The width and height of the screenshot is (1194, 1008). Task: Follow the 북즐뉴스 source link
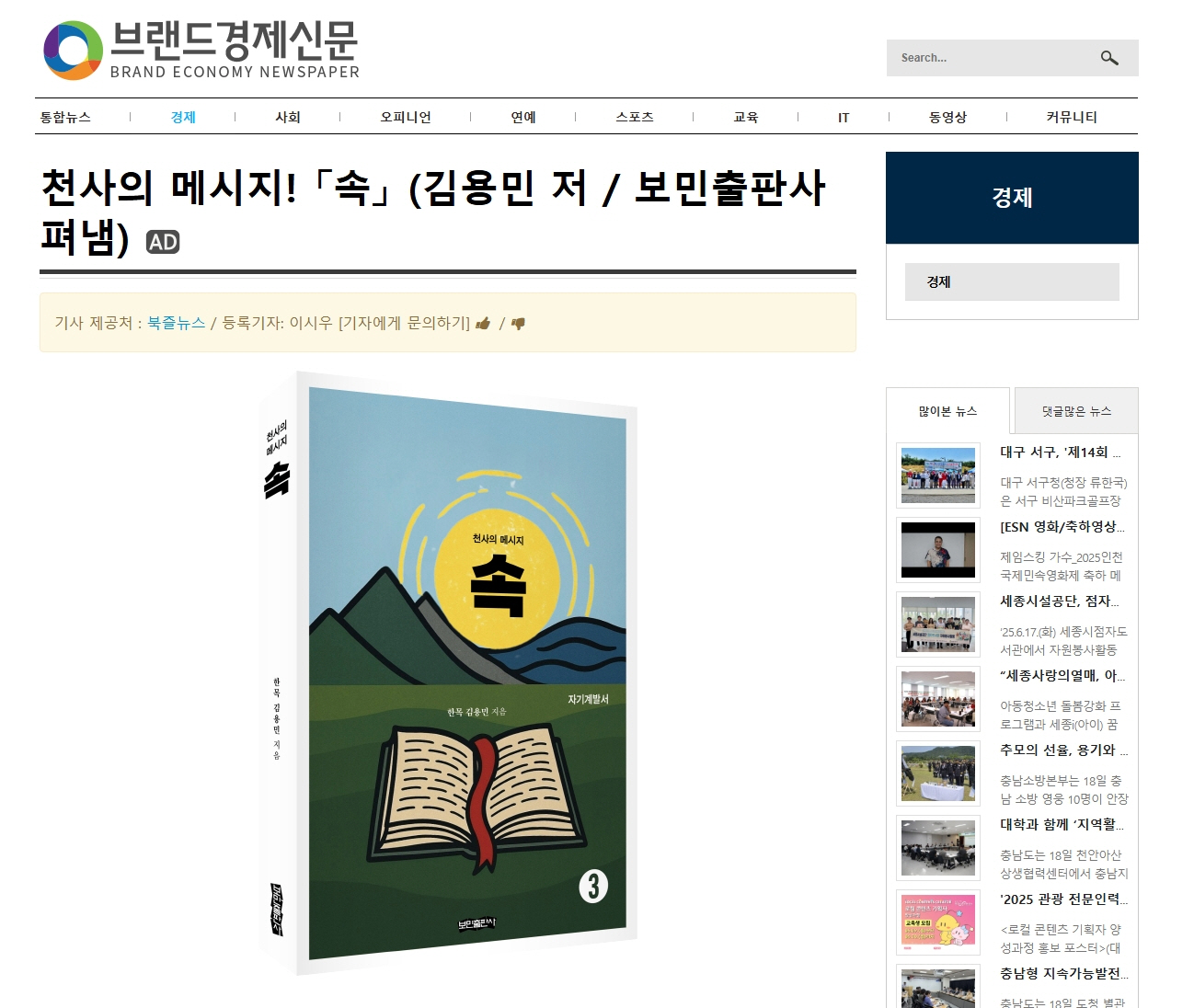[176, 323]
